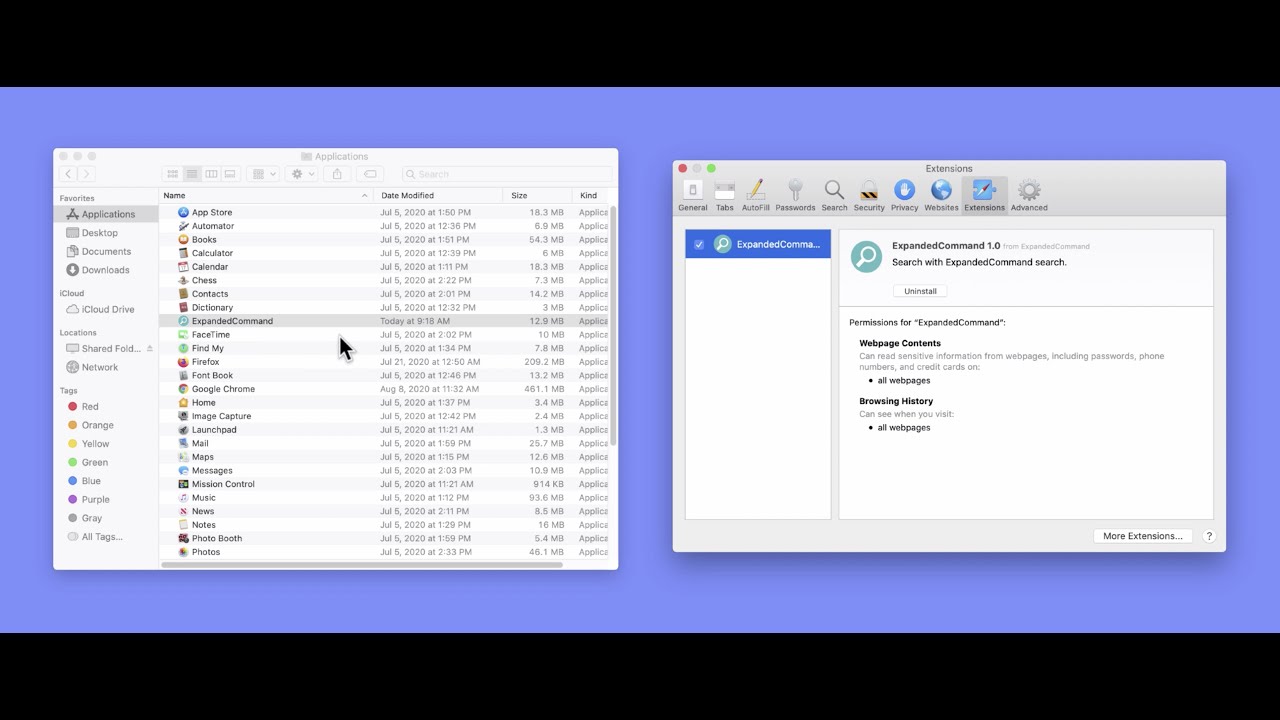The image size is (1280, 720).
Task: Open iCloud Drive in Finder sidebar
Action: point(108,309)
